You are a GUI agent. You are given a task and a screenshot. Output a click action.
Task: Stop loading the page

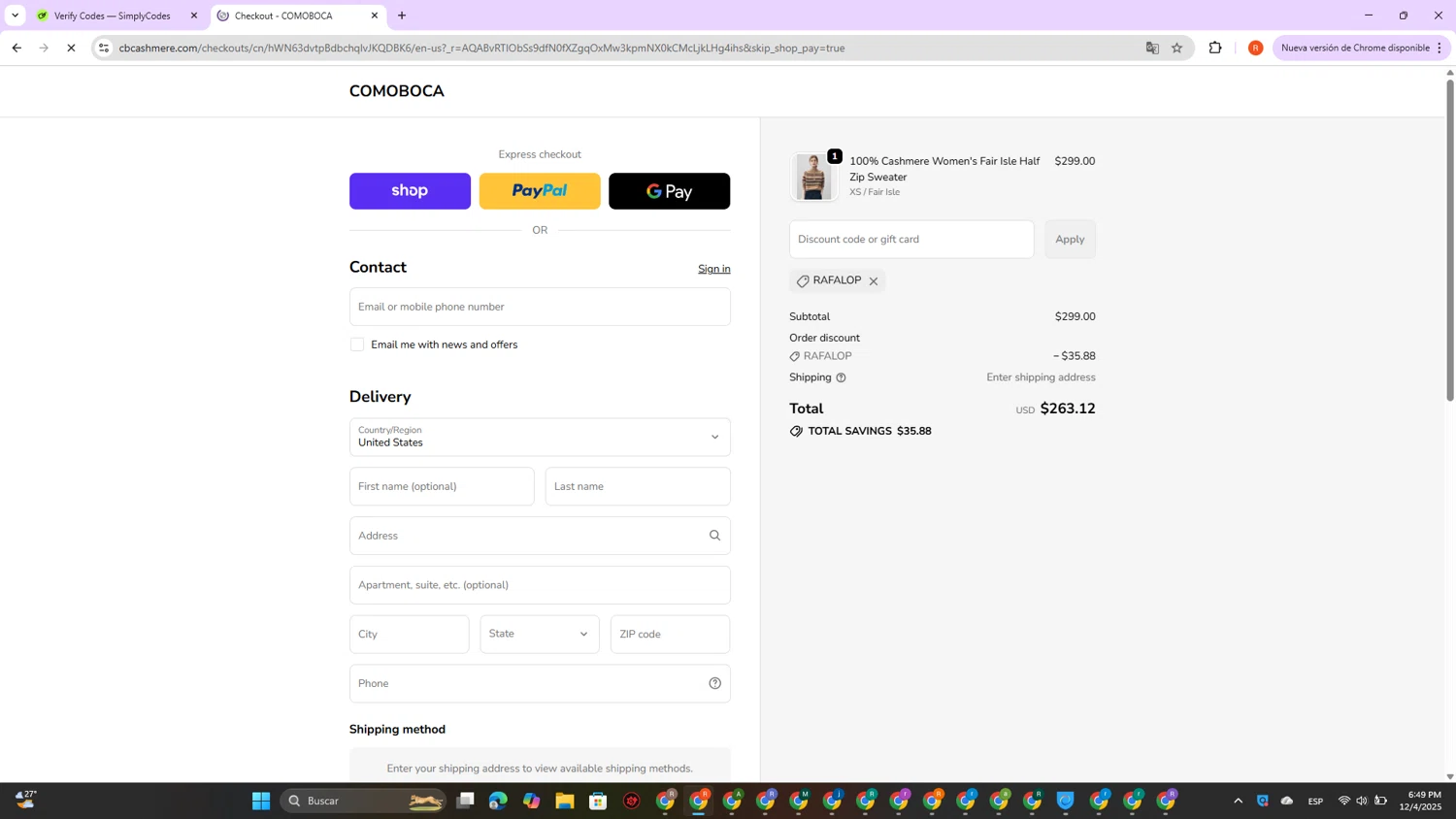point(71,48)
